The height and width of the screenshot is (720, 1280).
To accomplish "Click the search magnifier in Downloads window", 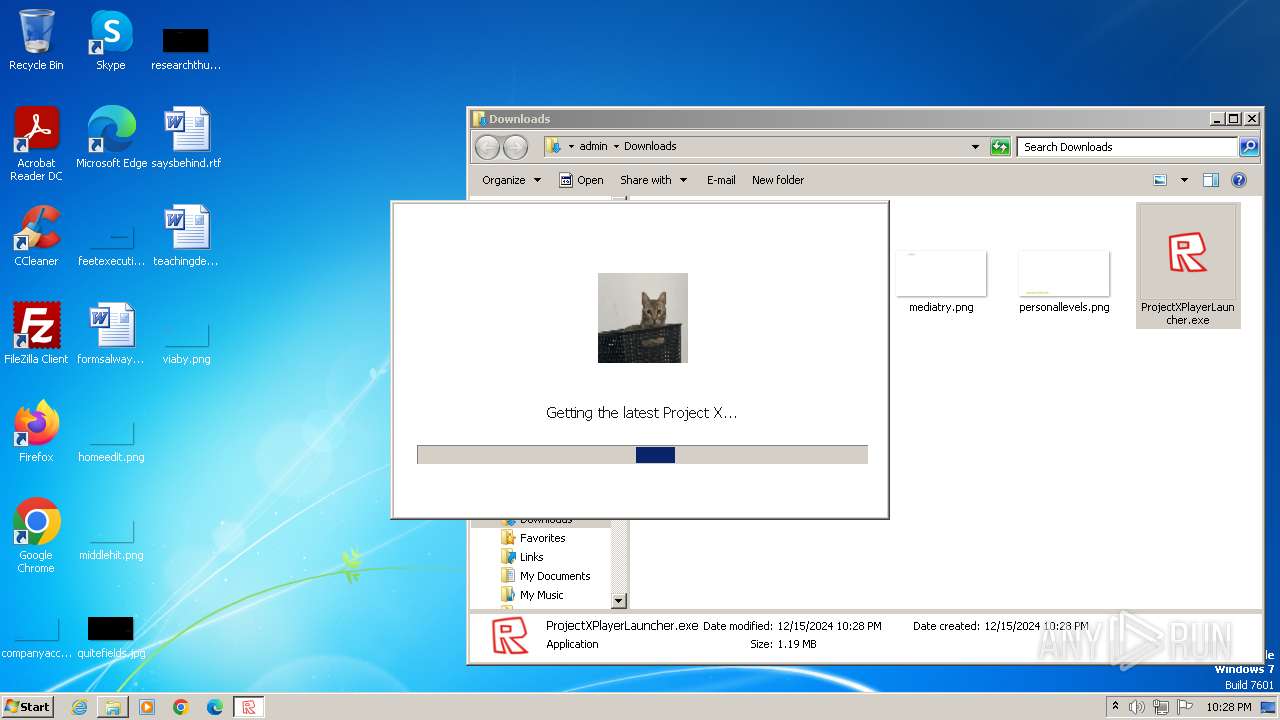I will coord(1249,147).
